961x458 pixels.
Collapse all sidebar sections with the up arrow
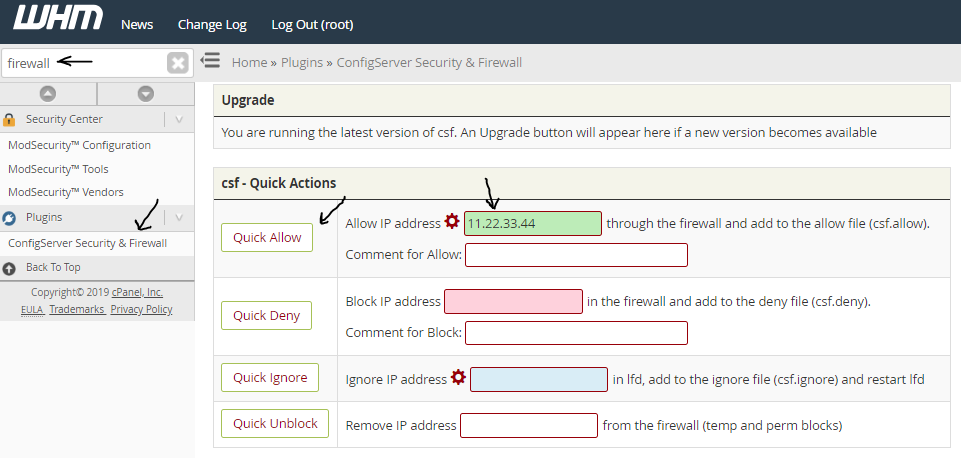point(48,94)
